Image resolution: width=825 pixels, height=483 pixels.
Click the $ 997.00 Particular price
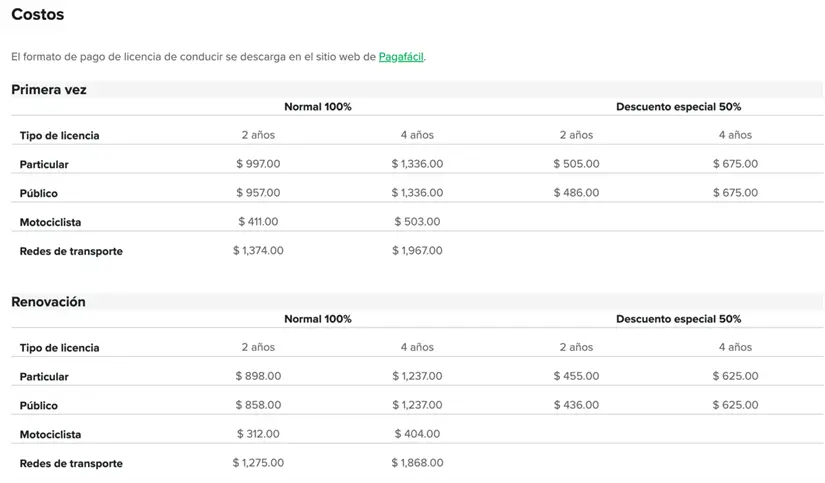coord(258,164)
